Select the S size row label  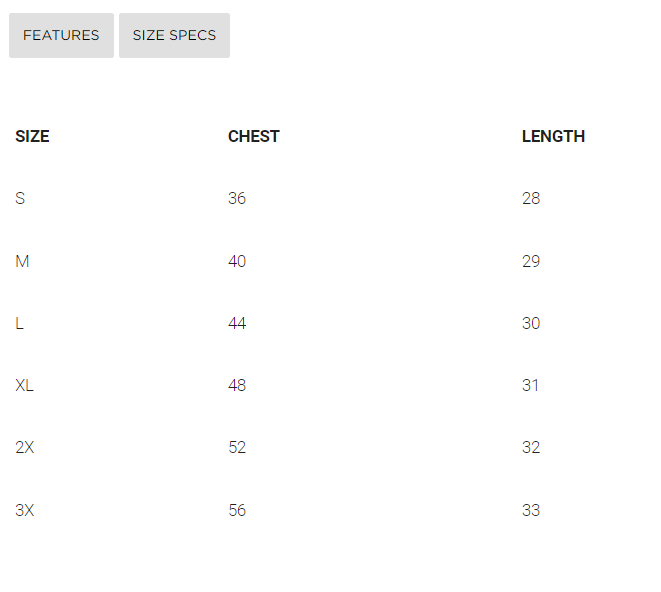tap(20, 199)
